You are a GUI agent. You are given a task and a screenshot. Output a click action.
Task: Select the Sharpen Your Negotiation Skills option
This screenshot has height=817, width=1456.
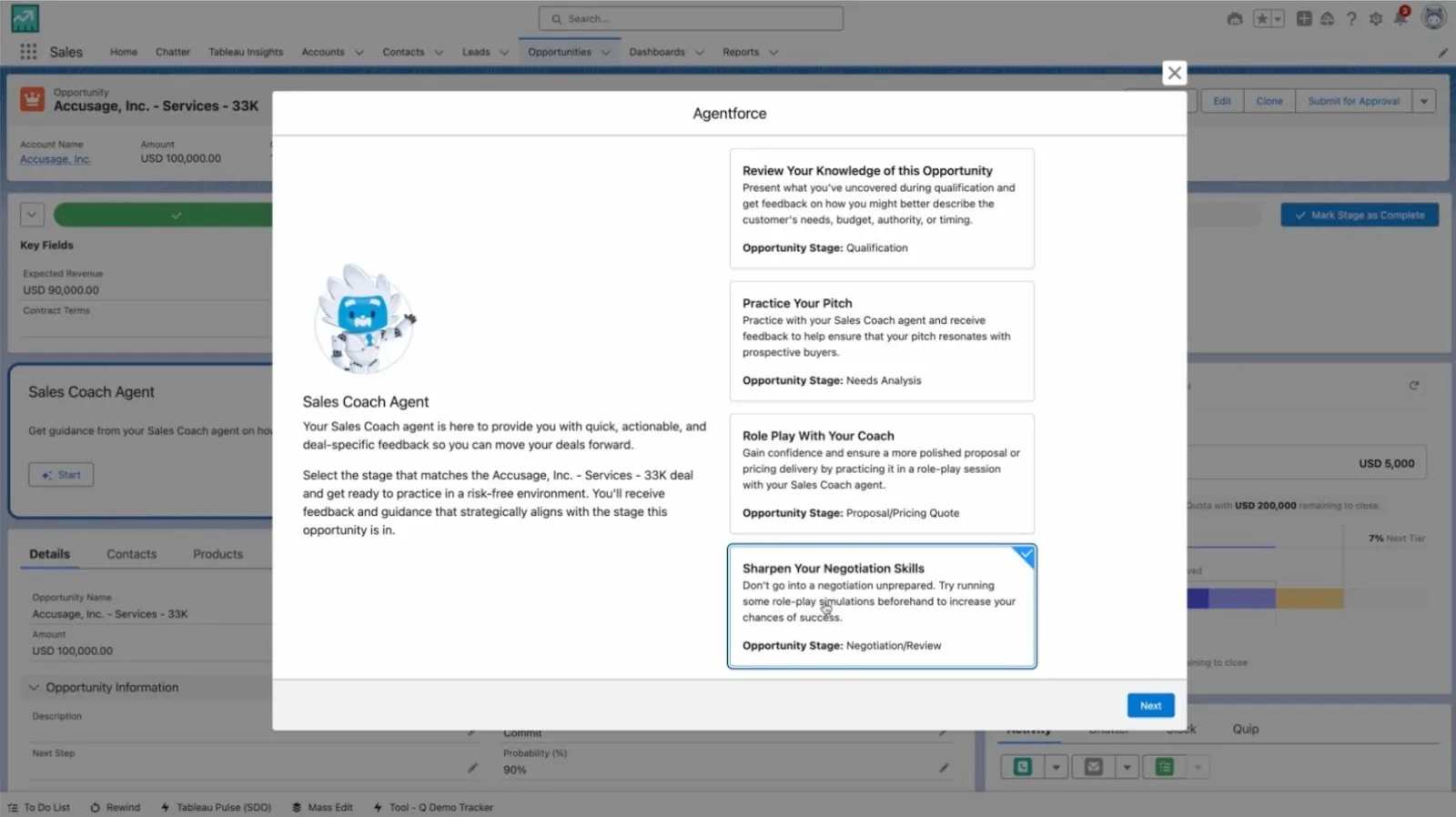pyautogui.click(x=882, y=606)
